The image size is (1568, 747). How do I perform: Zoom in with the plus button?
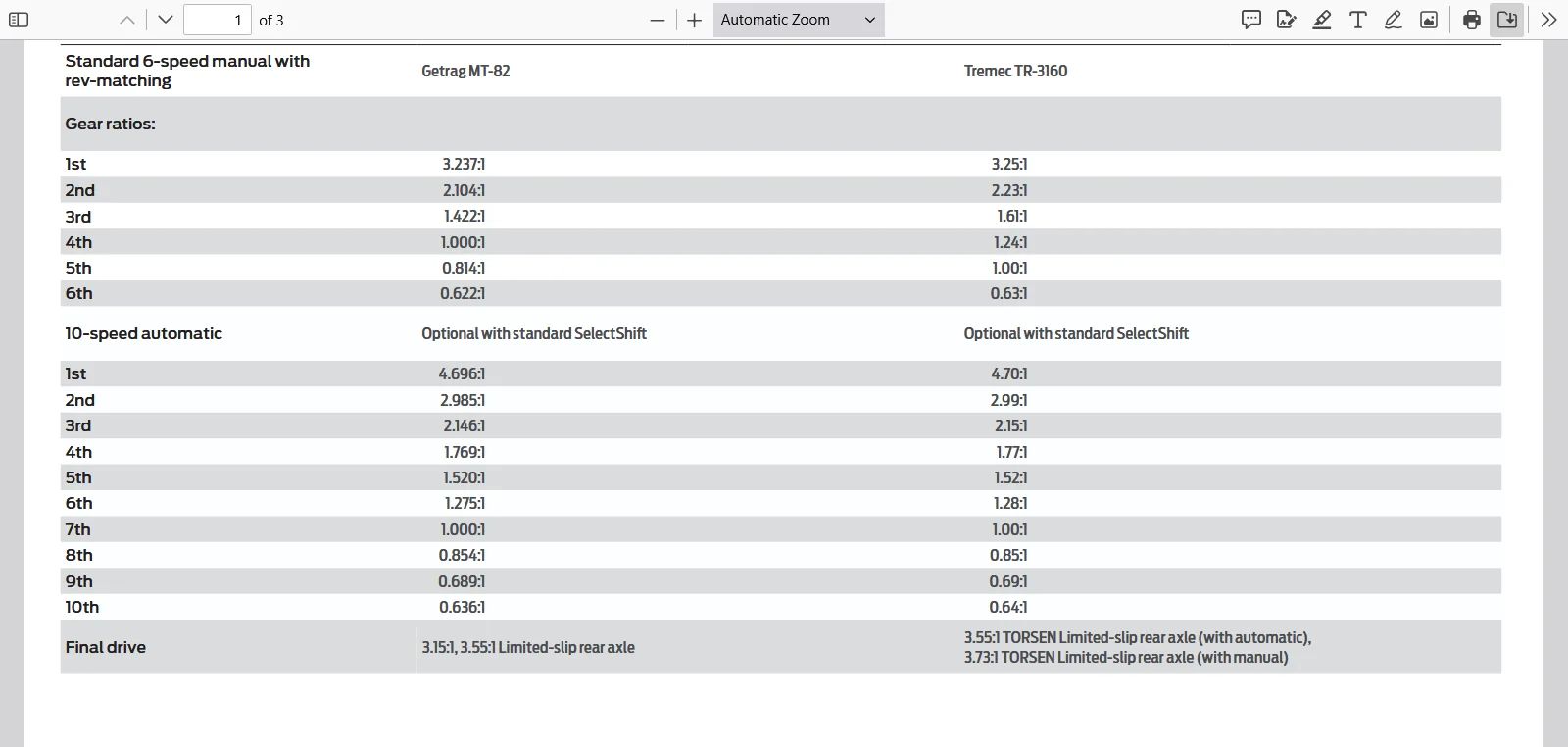click(x=695, y=20)
